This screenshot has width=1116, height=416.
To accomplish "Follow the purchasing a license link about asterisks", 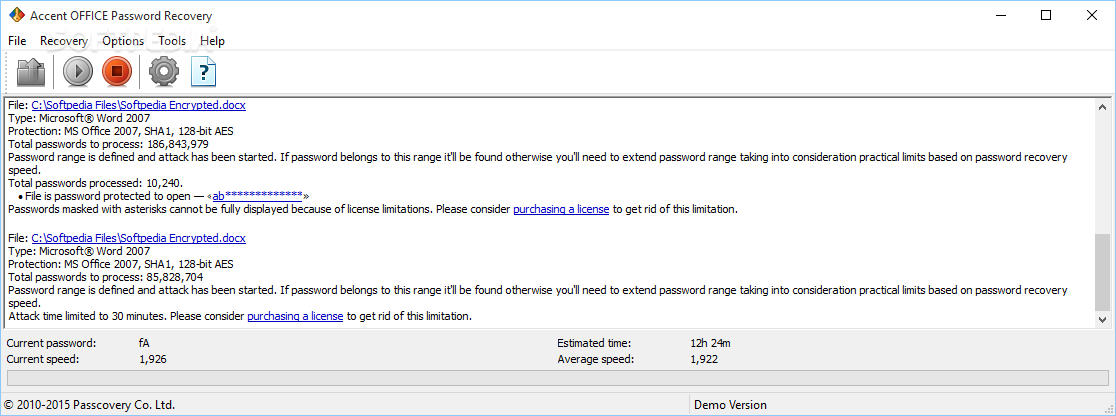I will (x=561, y=210).
